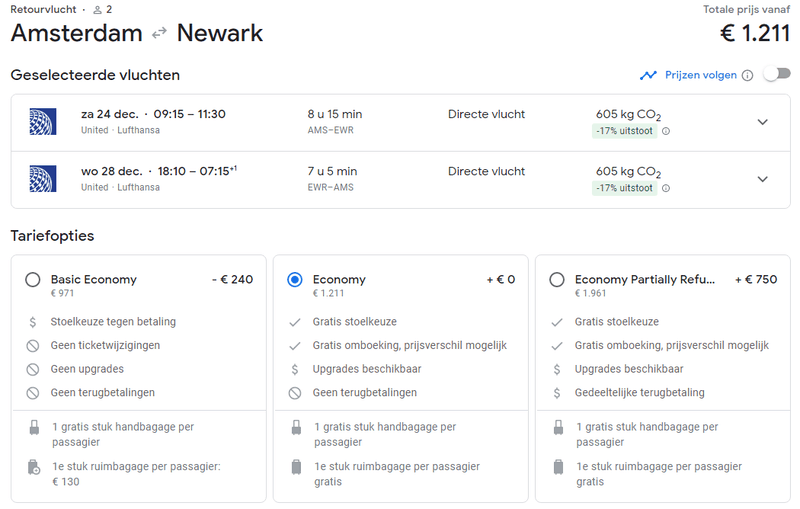Click the United logo on the 28 dec. flight
800x509 pixels.
coord(42,179)
